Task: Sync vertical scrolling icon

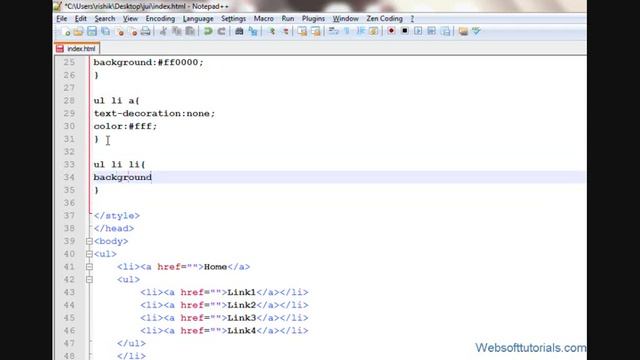Action: [x=302, y=31]
